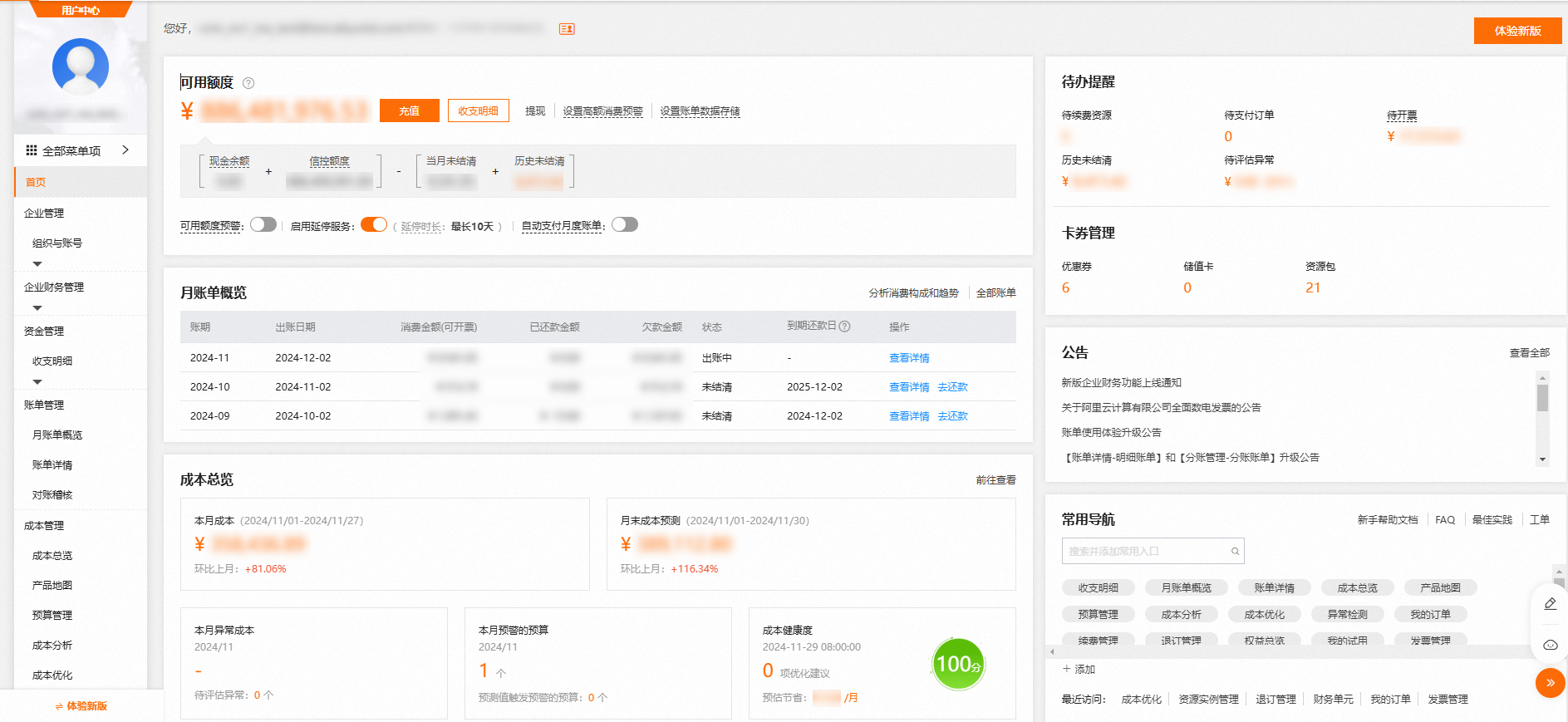Viewport: 1568px width, 722px height.
Task: Click the announcement list scroll-down arrow
Action: [1542, 459]
